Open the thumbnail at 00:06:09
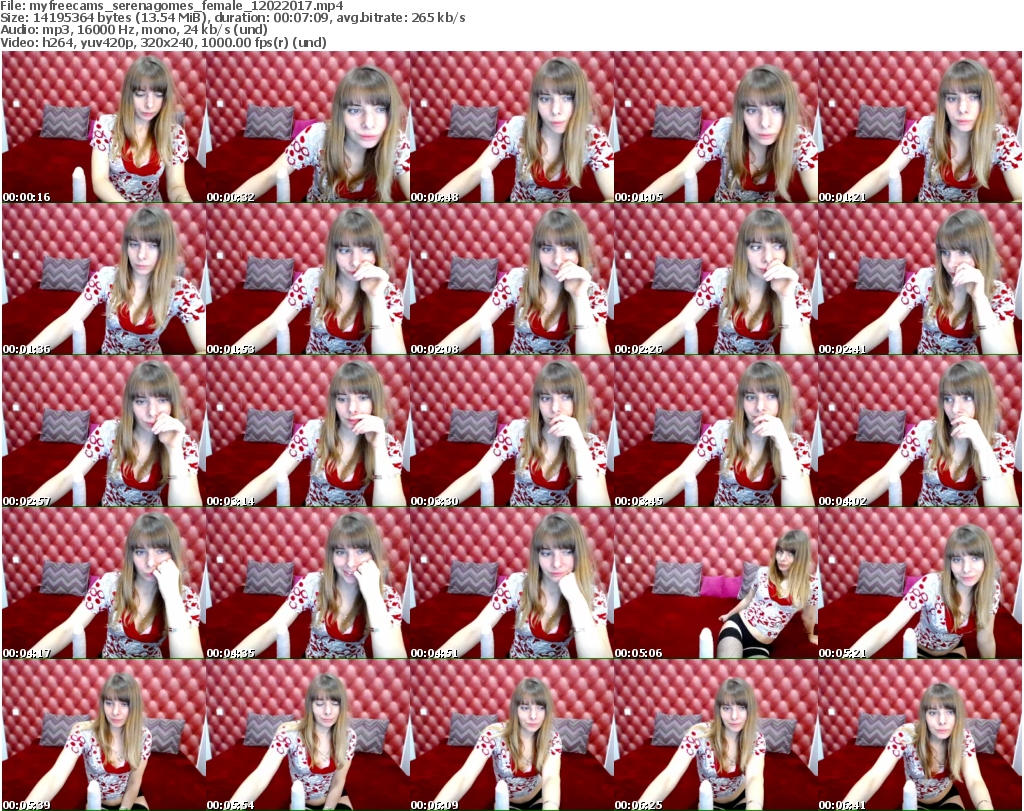The image size is (1024, 811). coord(512,735)
